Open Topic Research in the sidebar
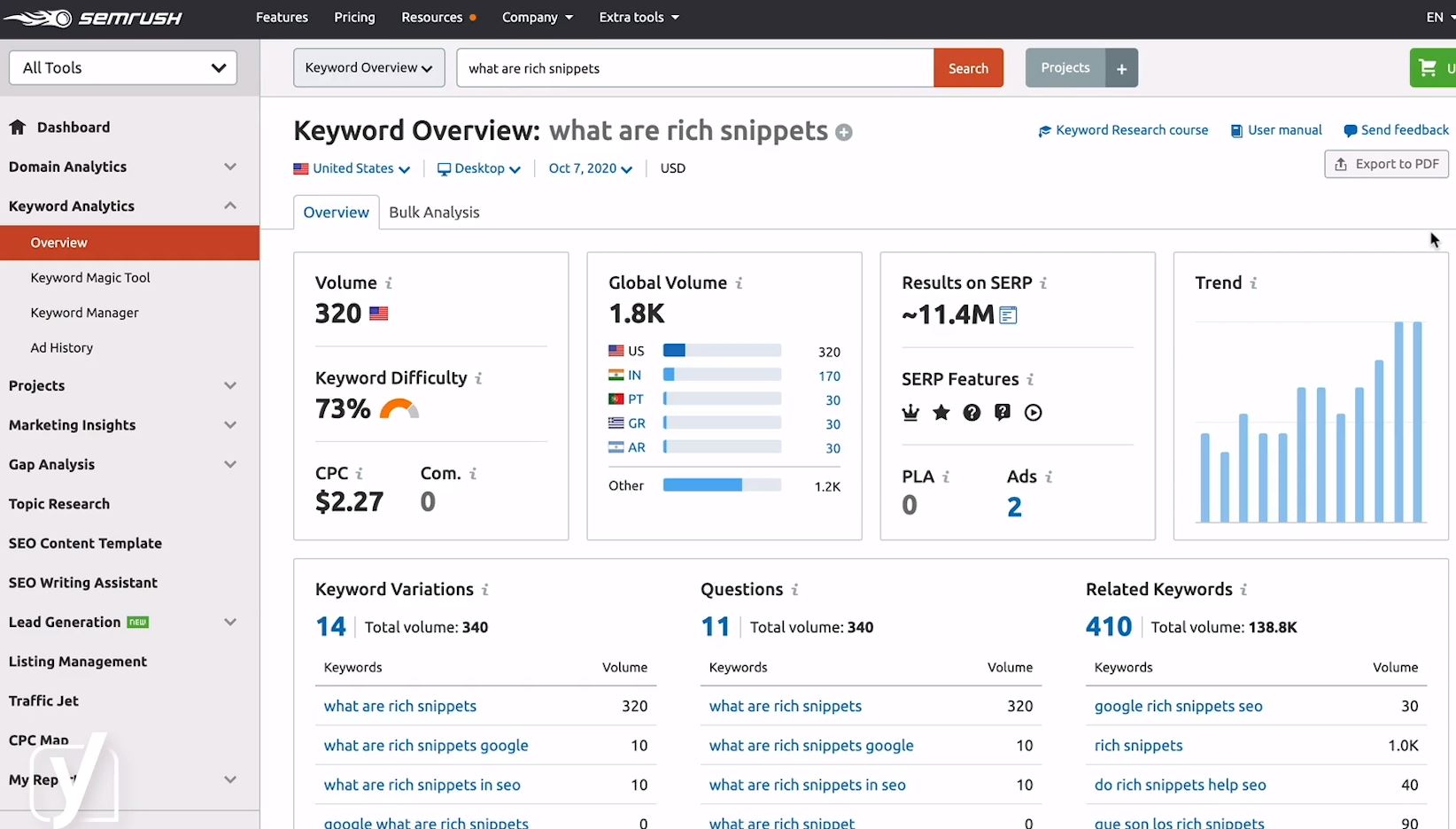 (x=59, y=504)
